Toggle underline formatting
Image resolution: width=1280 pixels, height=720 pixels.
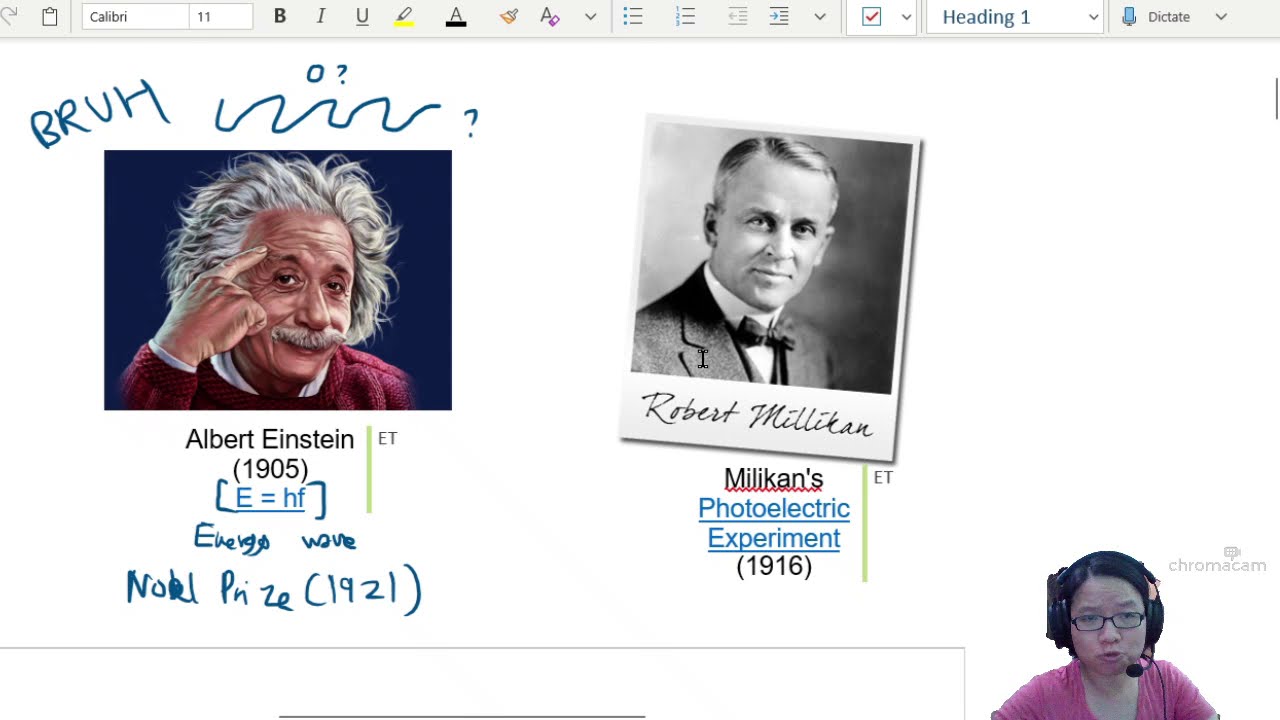(x=362, y=16)
